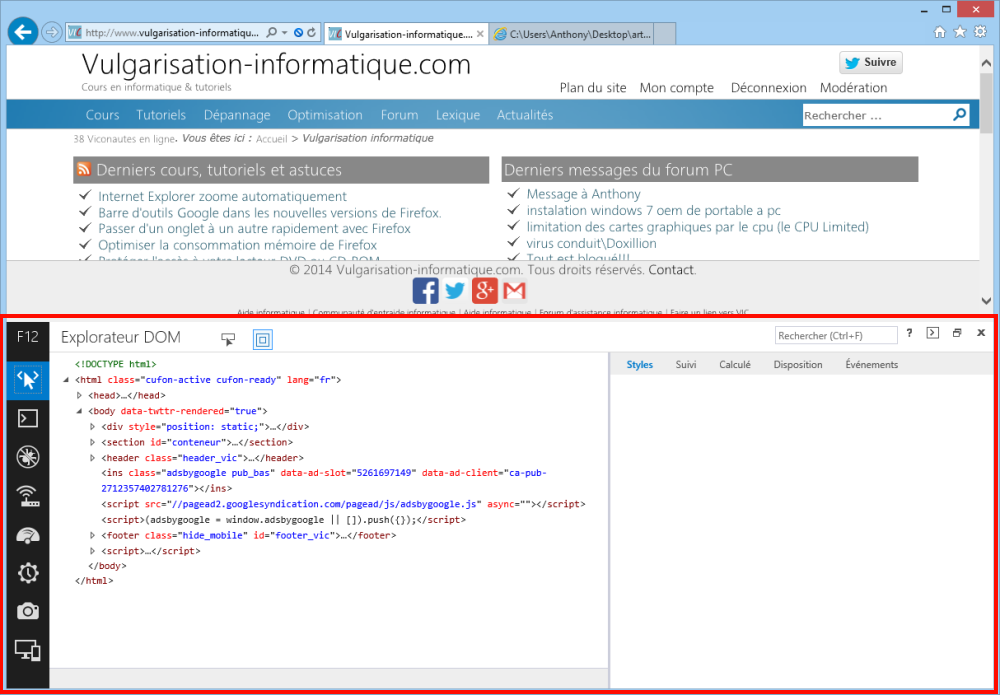The image size is (1000, 695).
Task: Click the Gmail envelope icon in footer
Action: point(514,291)
